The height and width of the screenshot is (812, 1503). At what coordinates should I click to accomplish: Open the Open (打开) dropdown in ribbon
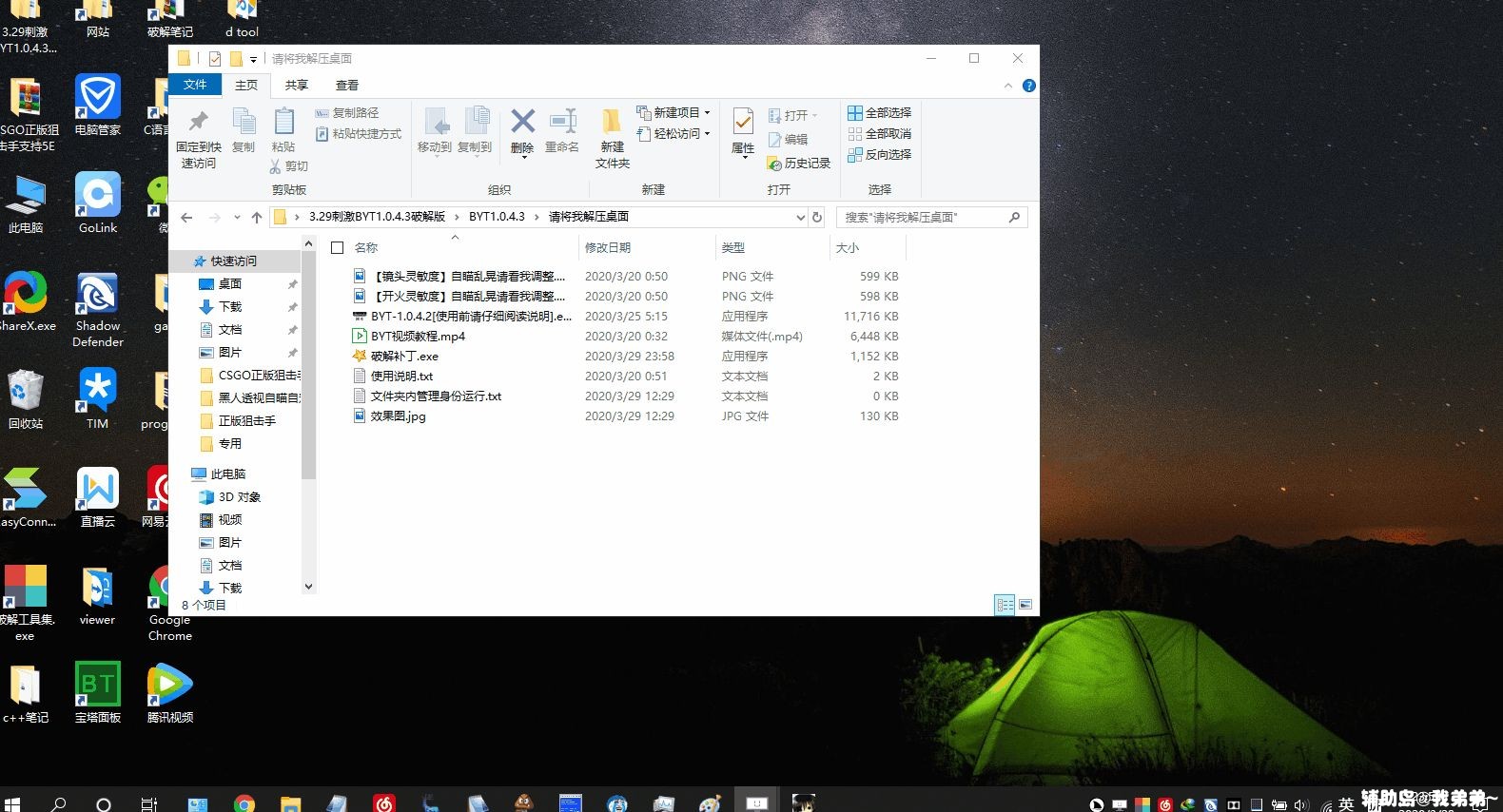[792, 115]
